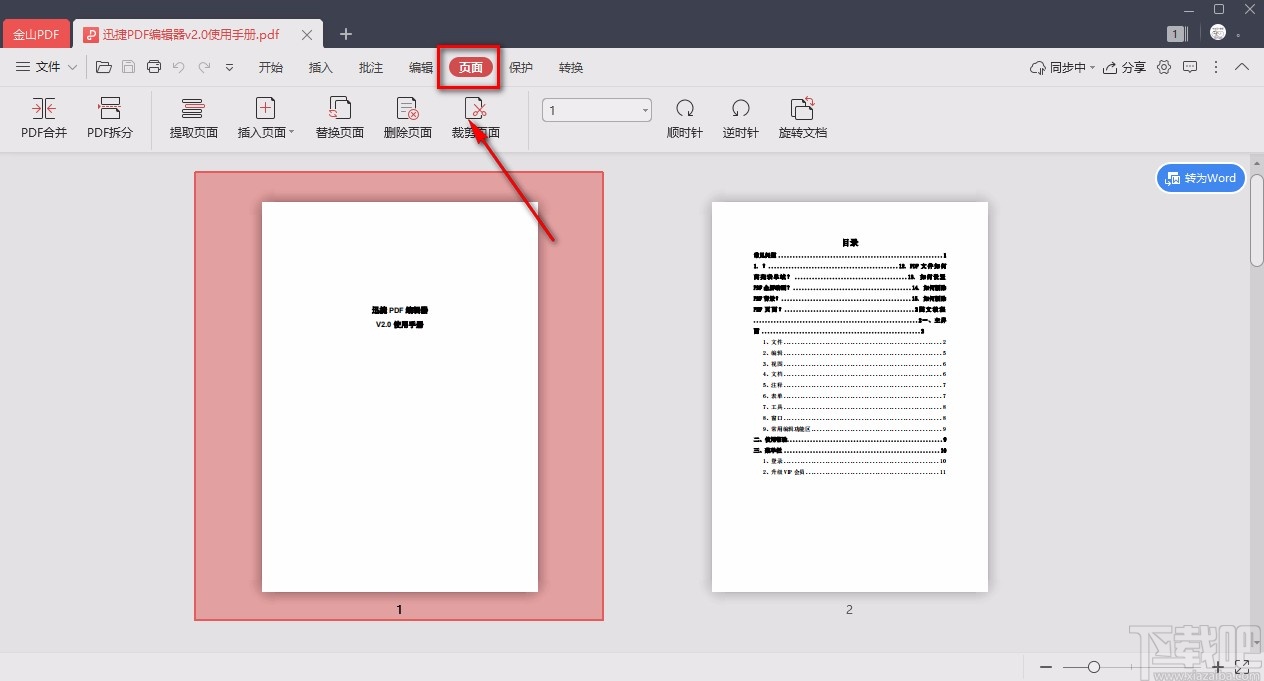This screenshot has height=681, width=1264.
Task: Open the PDF合并 merge tool
Action: [44, 119]
